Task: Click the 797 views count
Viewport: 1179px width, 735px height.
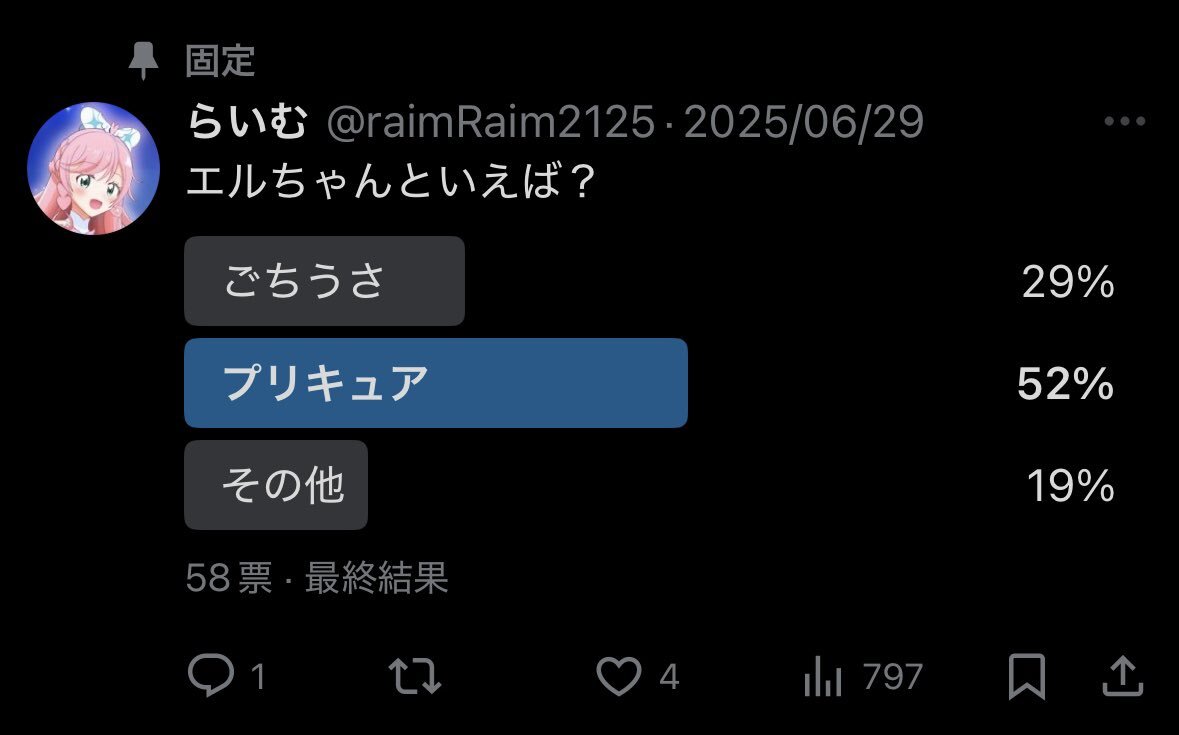Action: point(893,676)
